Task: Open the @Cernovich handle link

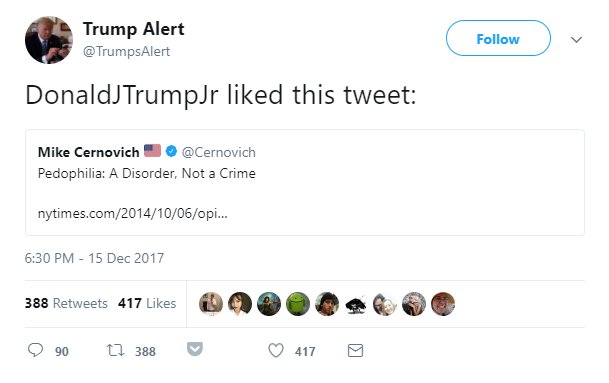Action: coord(219,152)
